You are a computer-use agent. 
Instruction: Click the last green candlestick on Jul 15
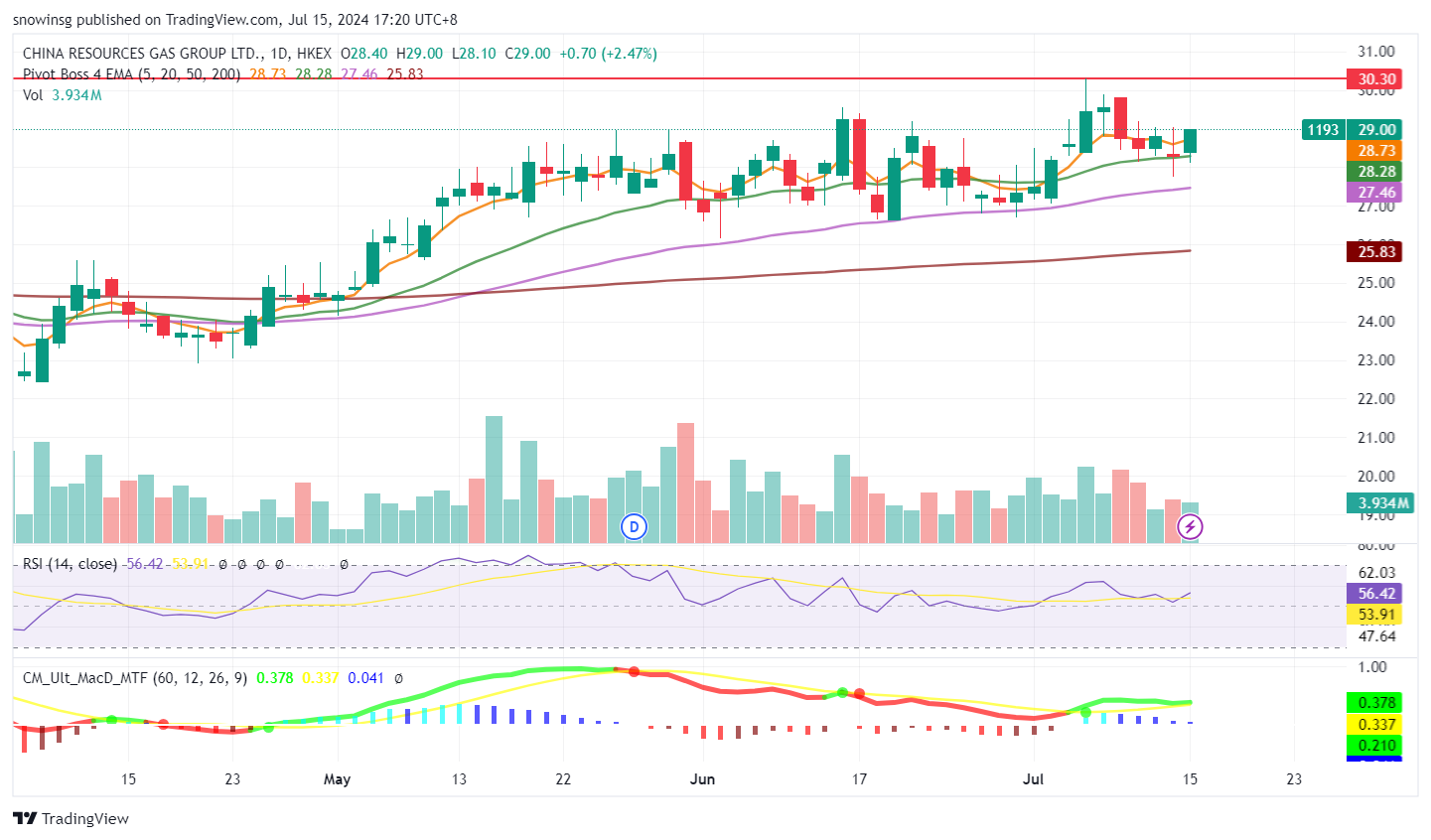click(x=1190, y=141)
